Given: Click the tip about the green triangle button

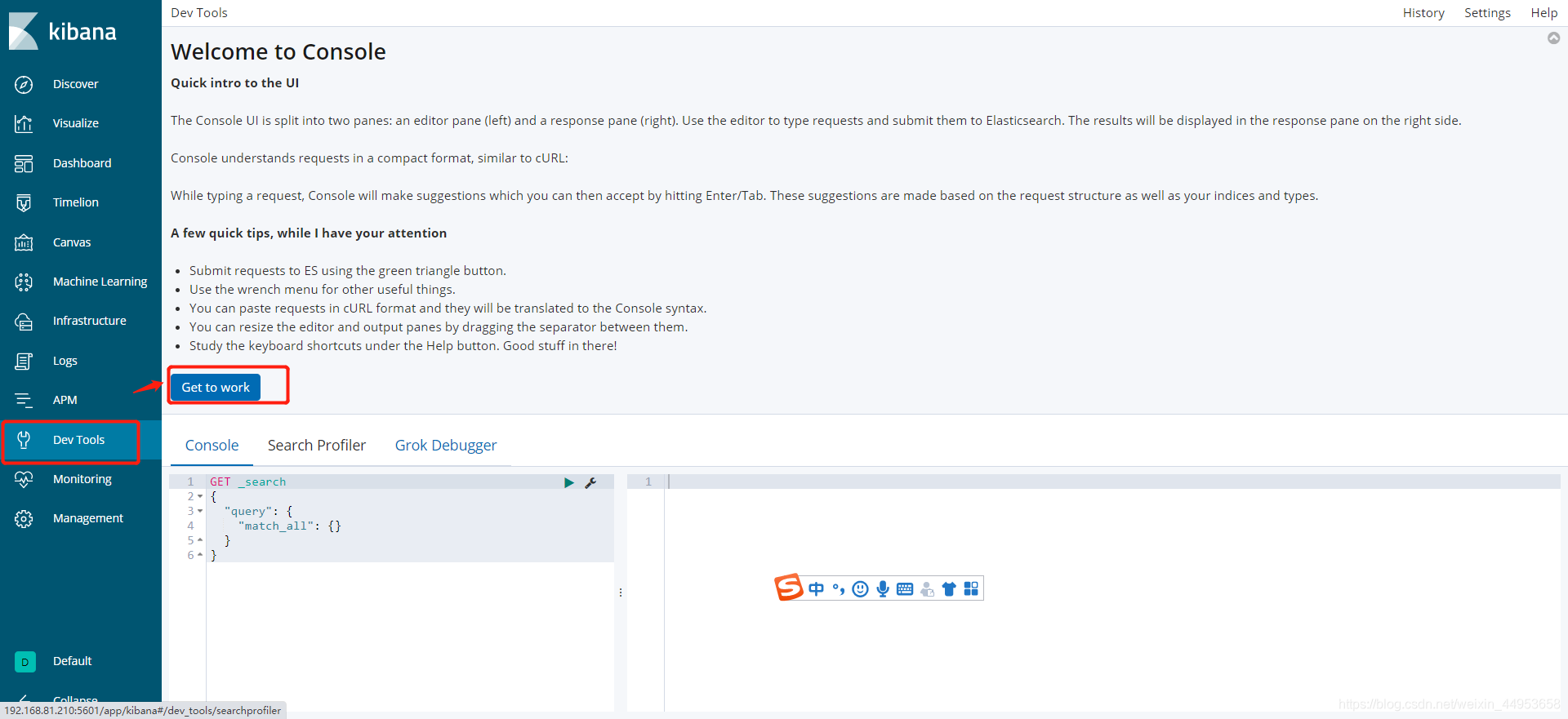Looking at the screenshot, I should 348,271.
